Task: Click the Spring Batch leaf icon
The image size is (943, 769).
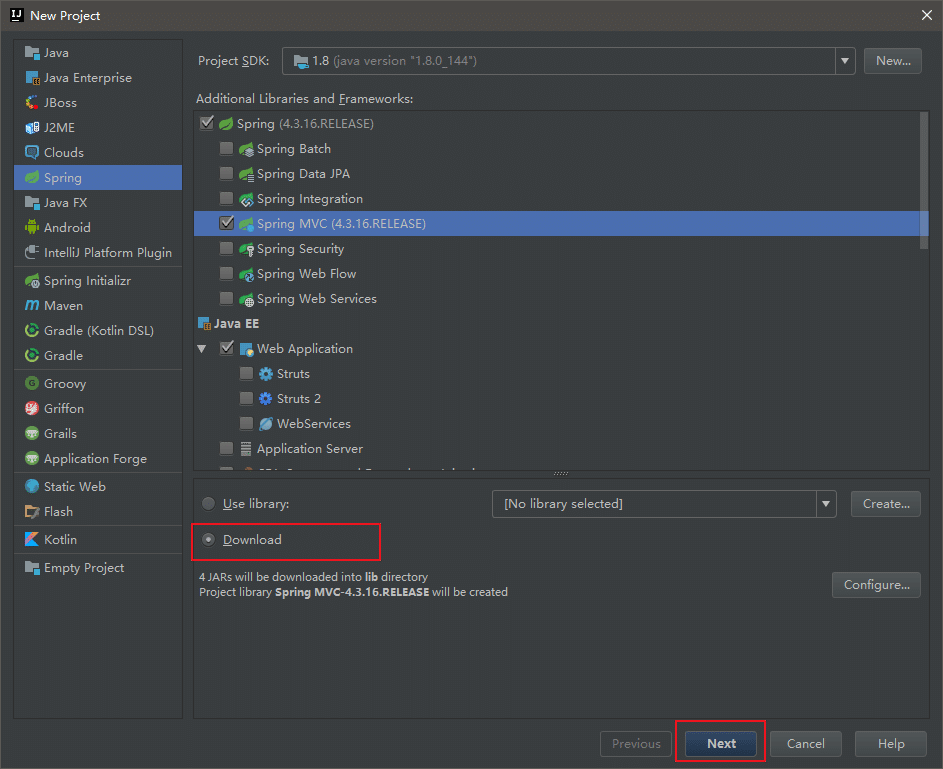Action: coord(246,149)
